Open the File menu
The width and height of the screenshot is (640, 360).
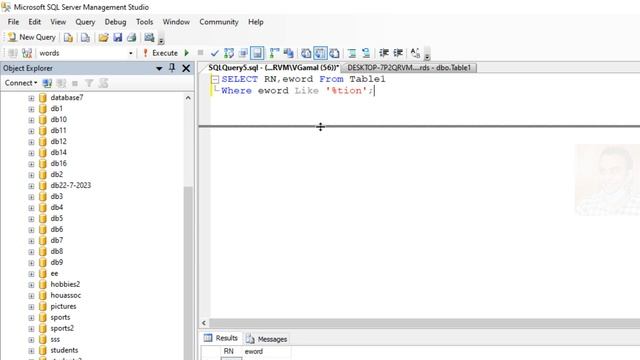pos(13,22)
